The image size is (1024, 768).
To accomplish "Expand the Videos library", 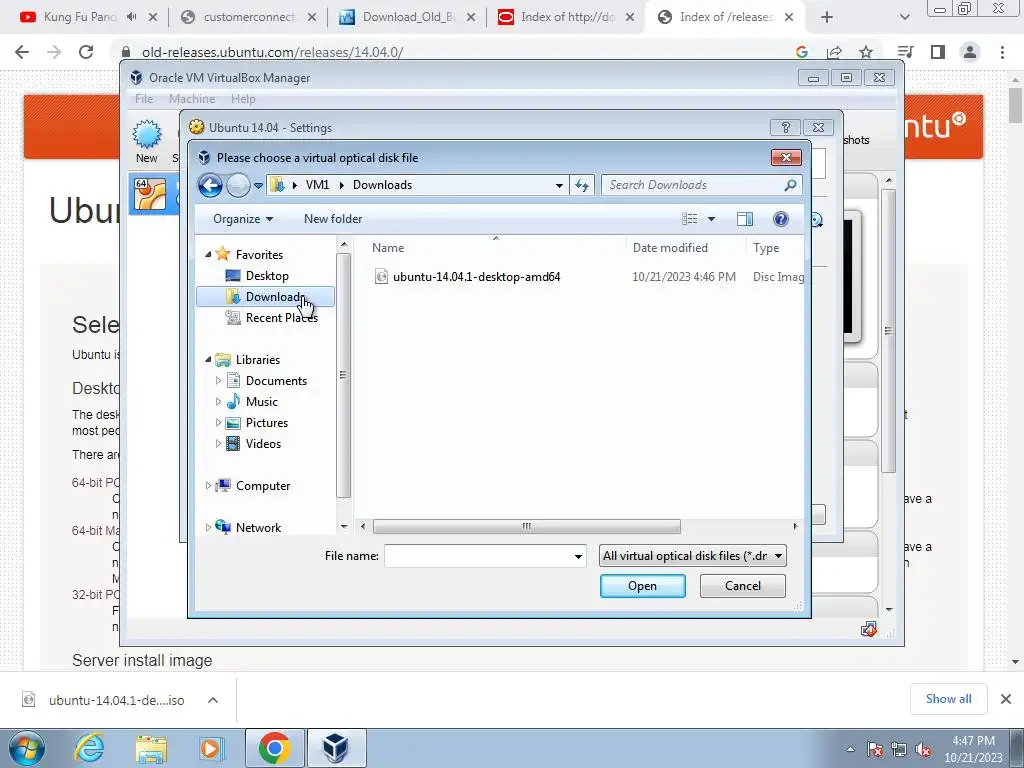I will point(218,443).
